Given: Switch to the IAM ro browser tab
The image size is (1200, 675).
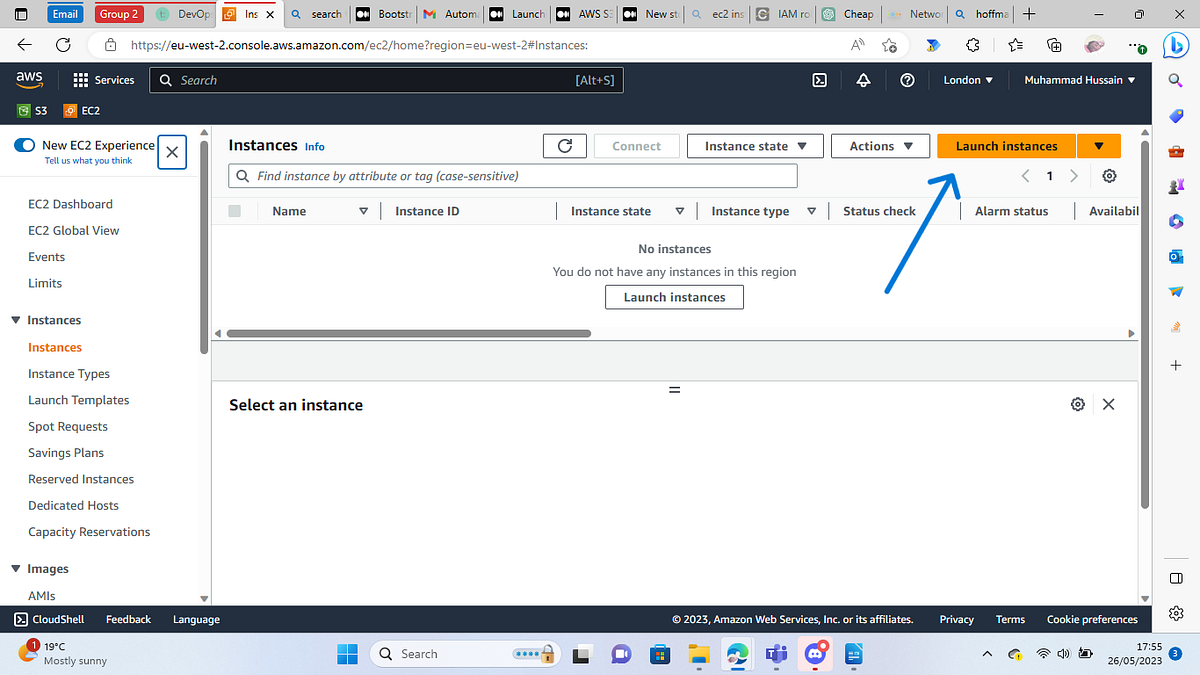Looking at the screenshot, I should coord(785,14).
